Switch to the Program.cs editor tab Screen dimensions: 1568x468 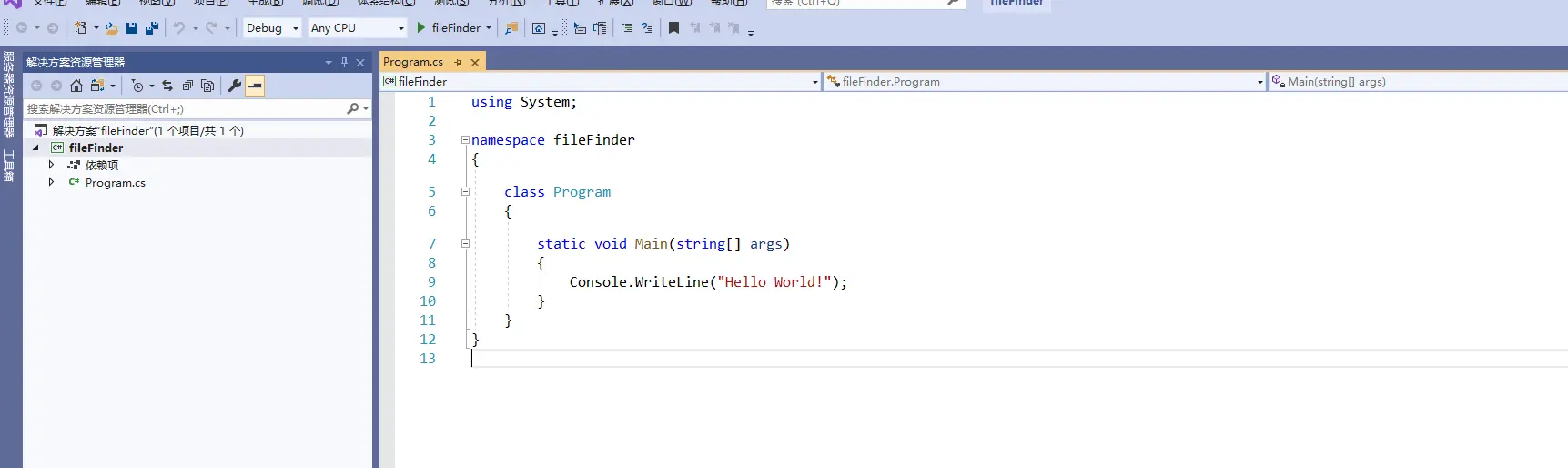point(413,62)
